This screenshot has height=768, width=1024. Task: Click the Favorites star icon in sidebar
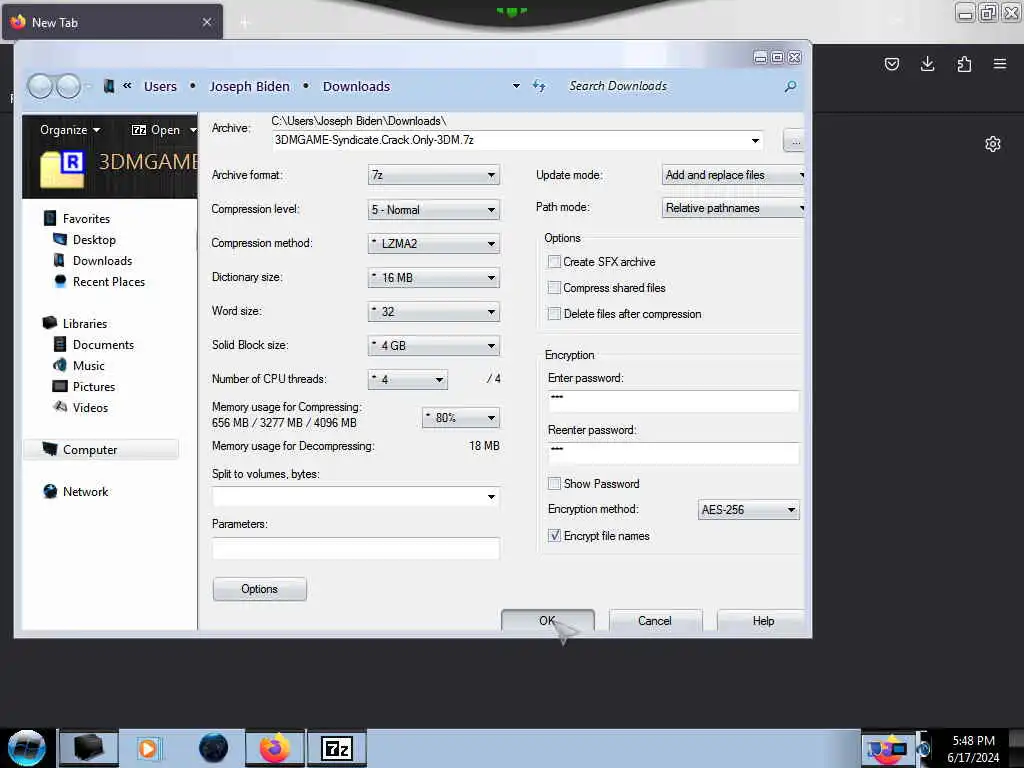tap(50, 218)
